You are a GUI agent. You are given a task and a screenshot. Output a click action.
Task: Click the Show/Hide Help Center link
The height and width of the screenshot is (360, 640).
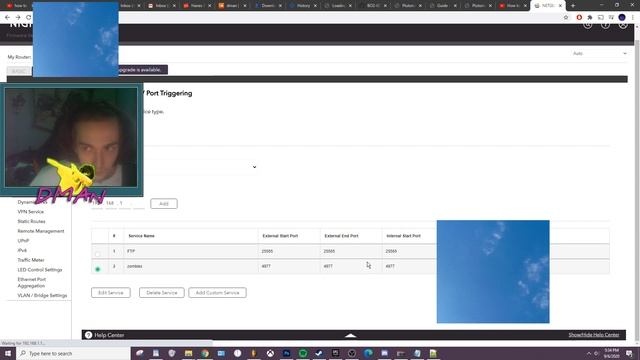tap(594, 335)
